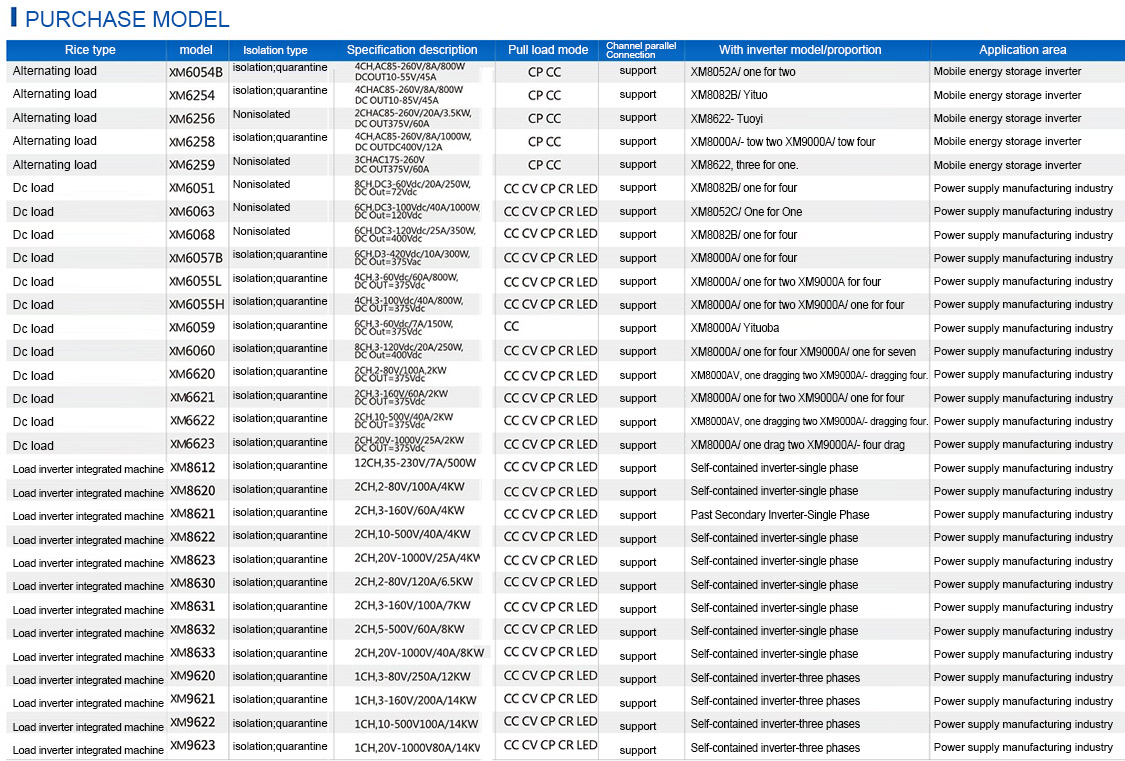The height and width of the screenshot is (761, 1125).
Task: Click specification 2CH,2-80V/120A/6.5KW
Action: click(413, 582)
